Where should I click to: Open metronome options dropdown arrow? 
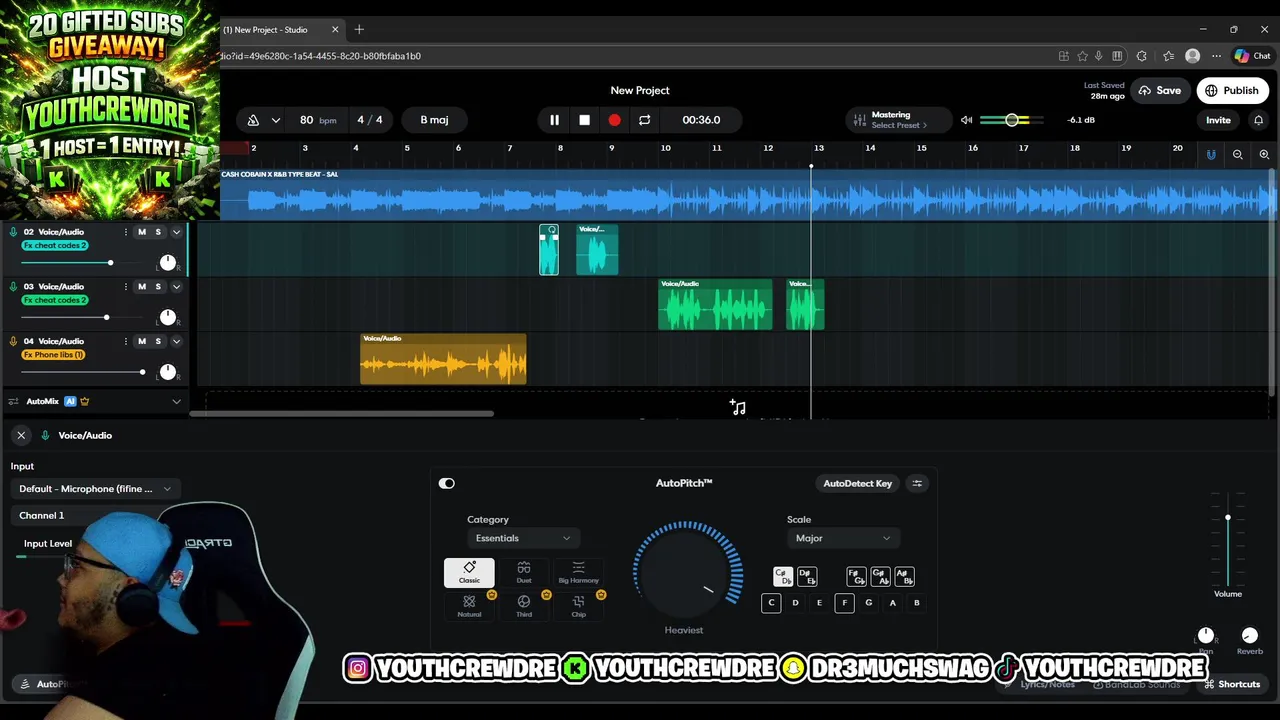[x=275, y=120]
